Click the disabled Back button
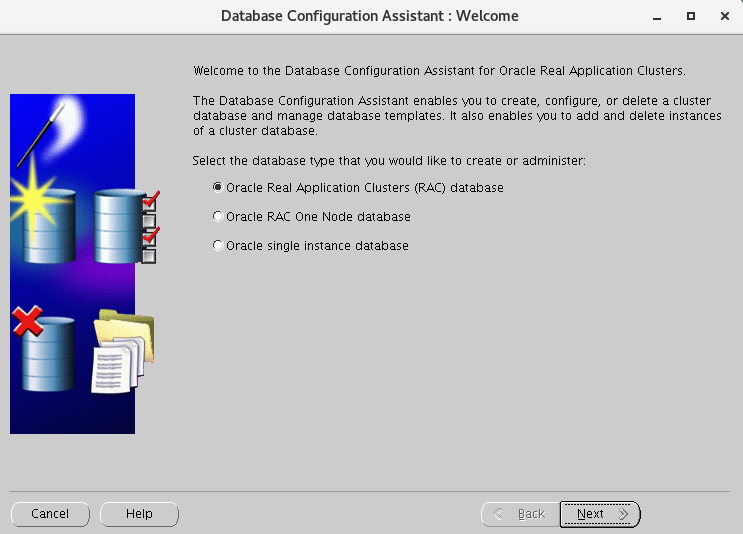743x534 pixels. 520,514
